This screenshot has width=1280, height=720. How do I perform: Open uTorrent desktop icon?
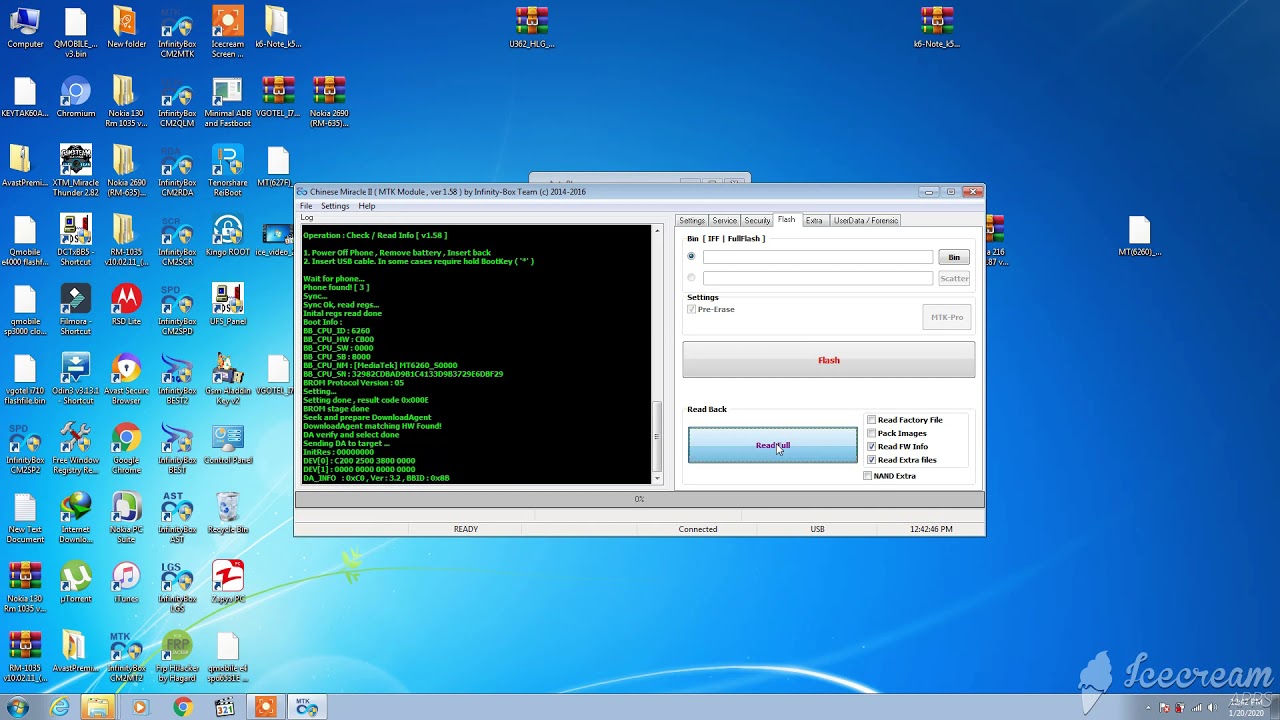point(76,582)
